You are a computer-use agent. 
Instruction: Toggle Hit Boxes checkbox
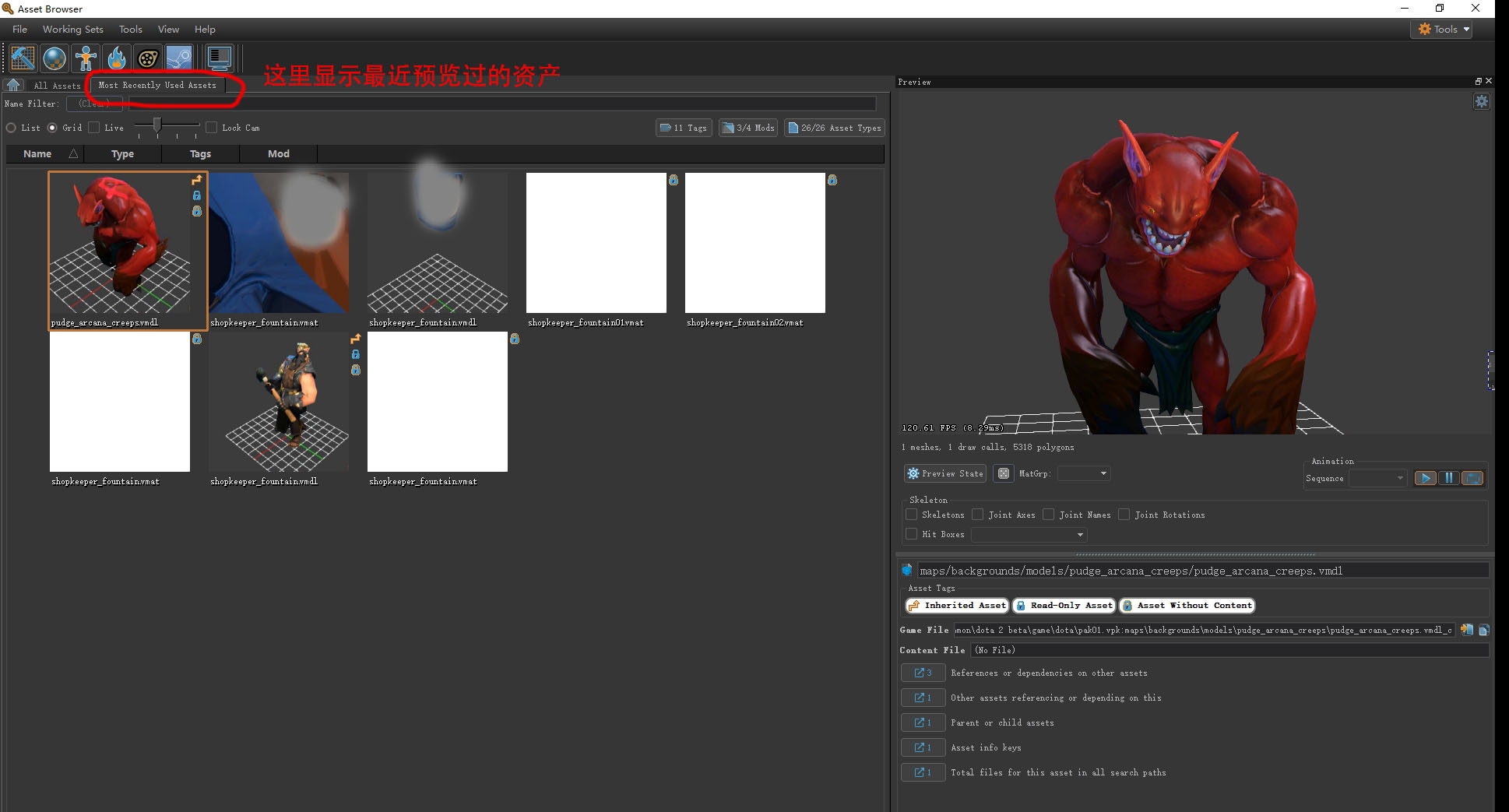click(911, 534)
